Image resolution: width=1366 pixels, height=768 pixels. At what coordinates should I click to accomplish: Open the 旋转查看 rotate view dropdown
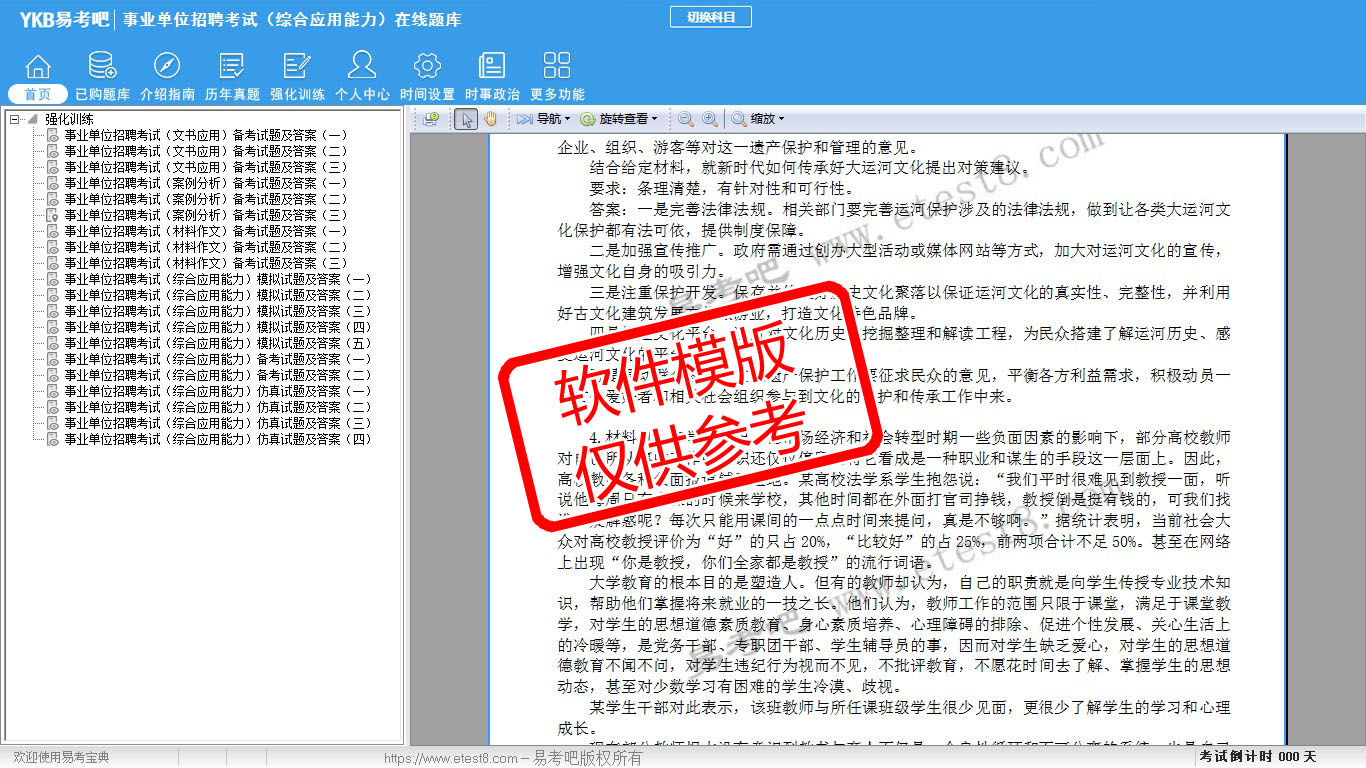pyautogui.click(x=620, y=119)
